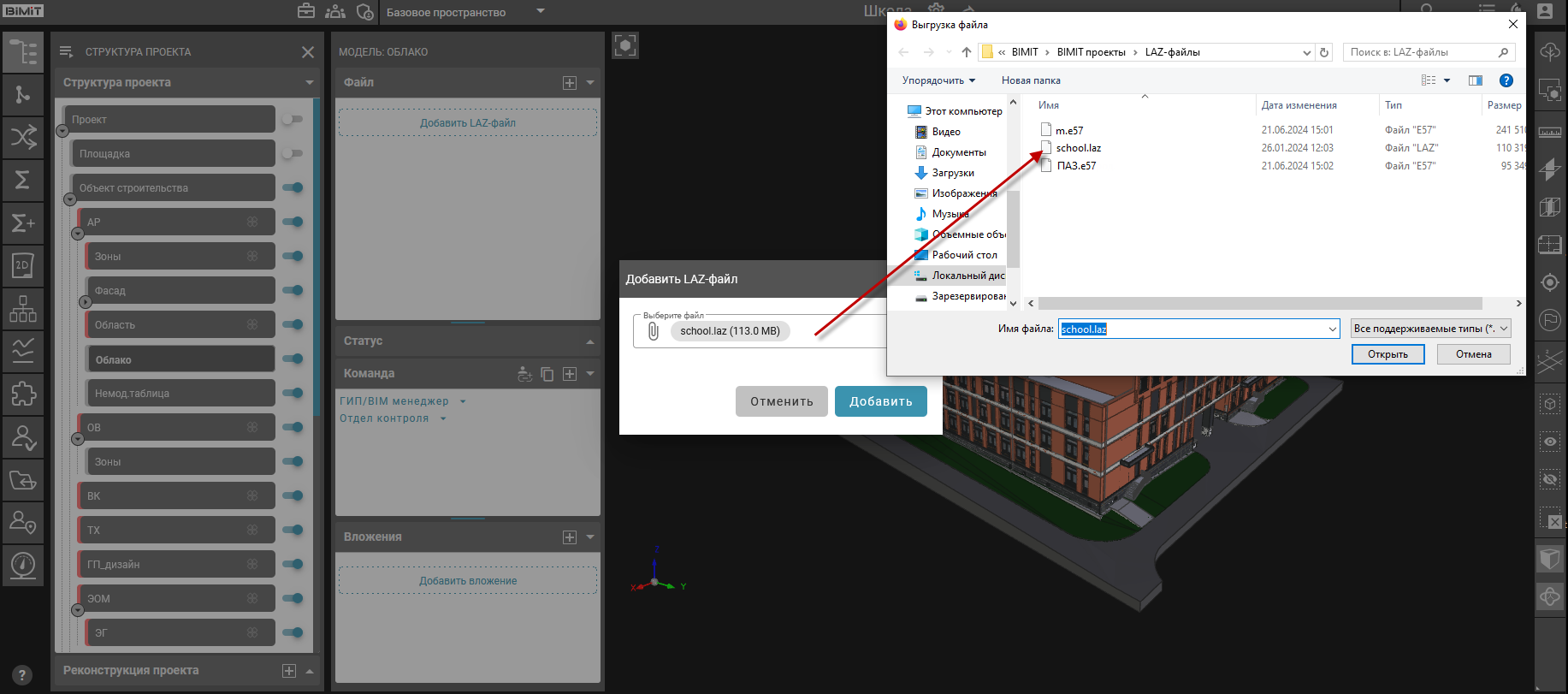Open the 2D drawing sidebar icon
1568x694 pixels.
click(x=23, y=265)
